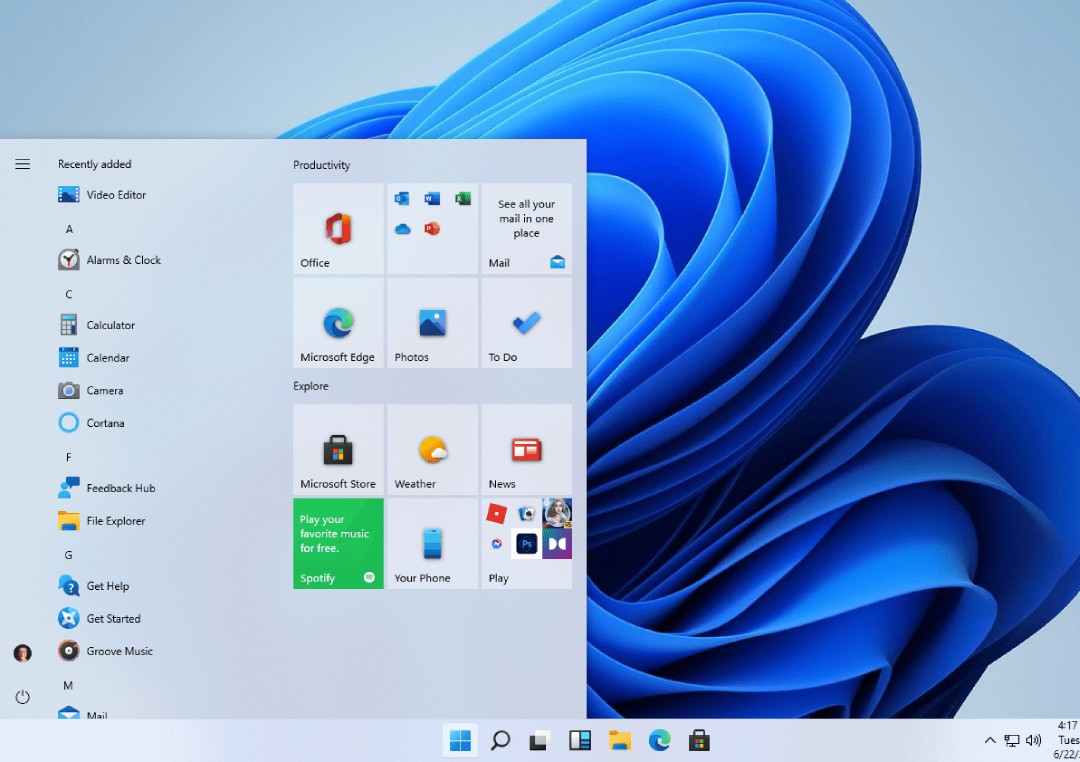Open Outlook icon in Office apps tile
Image resolution: width=1080 pixels, height=762 pixels.
(402, 199)
